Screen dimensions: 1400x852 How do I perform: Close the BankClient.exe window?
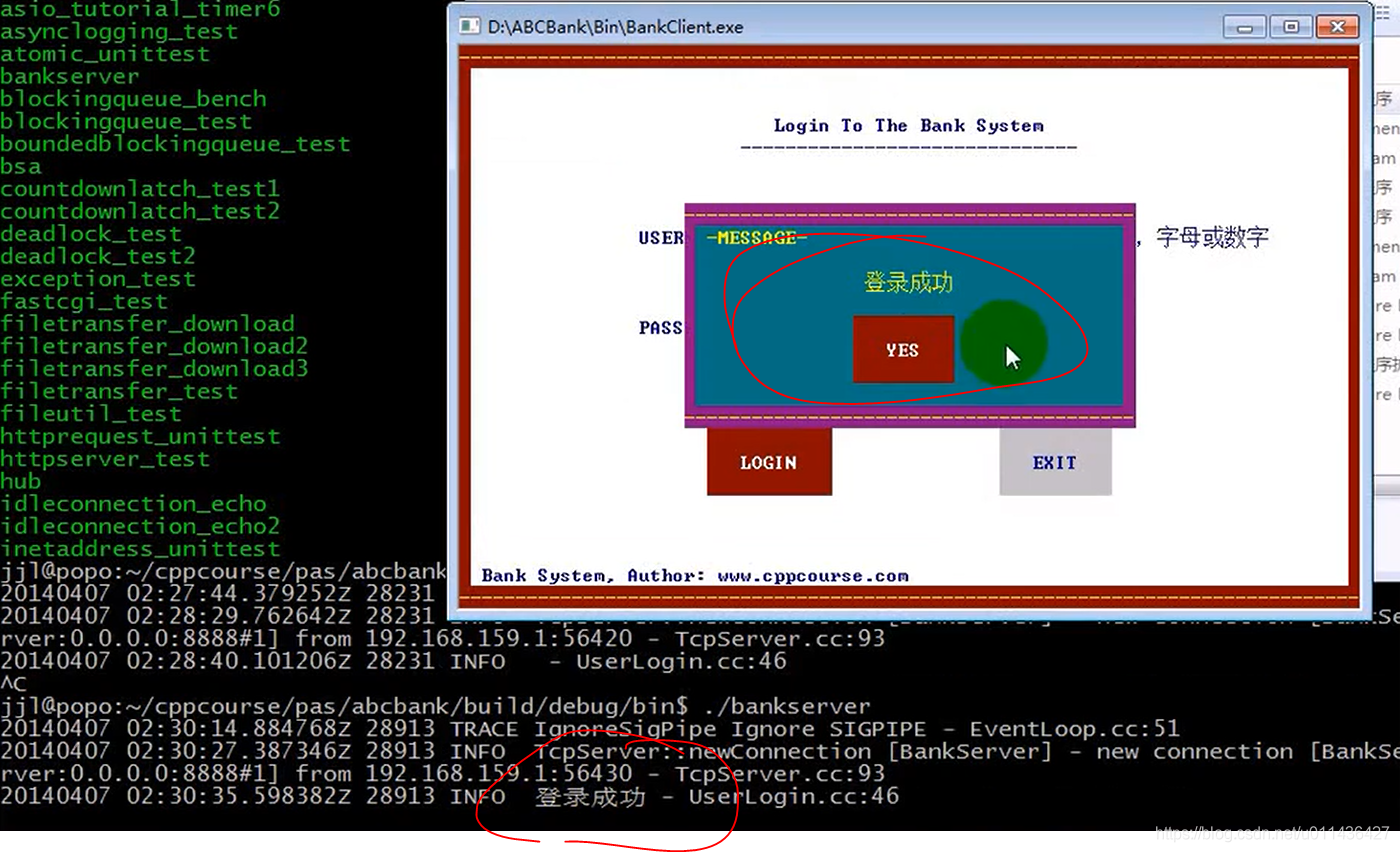1337,27
